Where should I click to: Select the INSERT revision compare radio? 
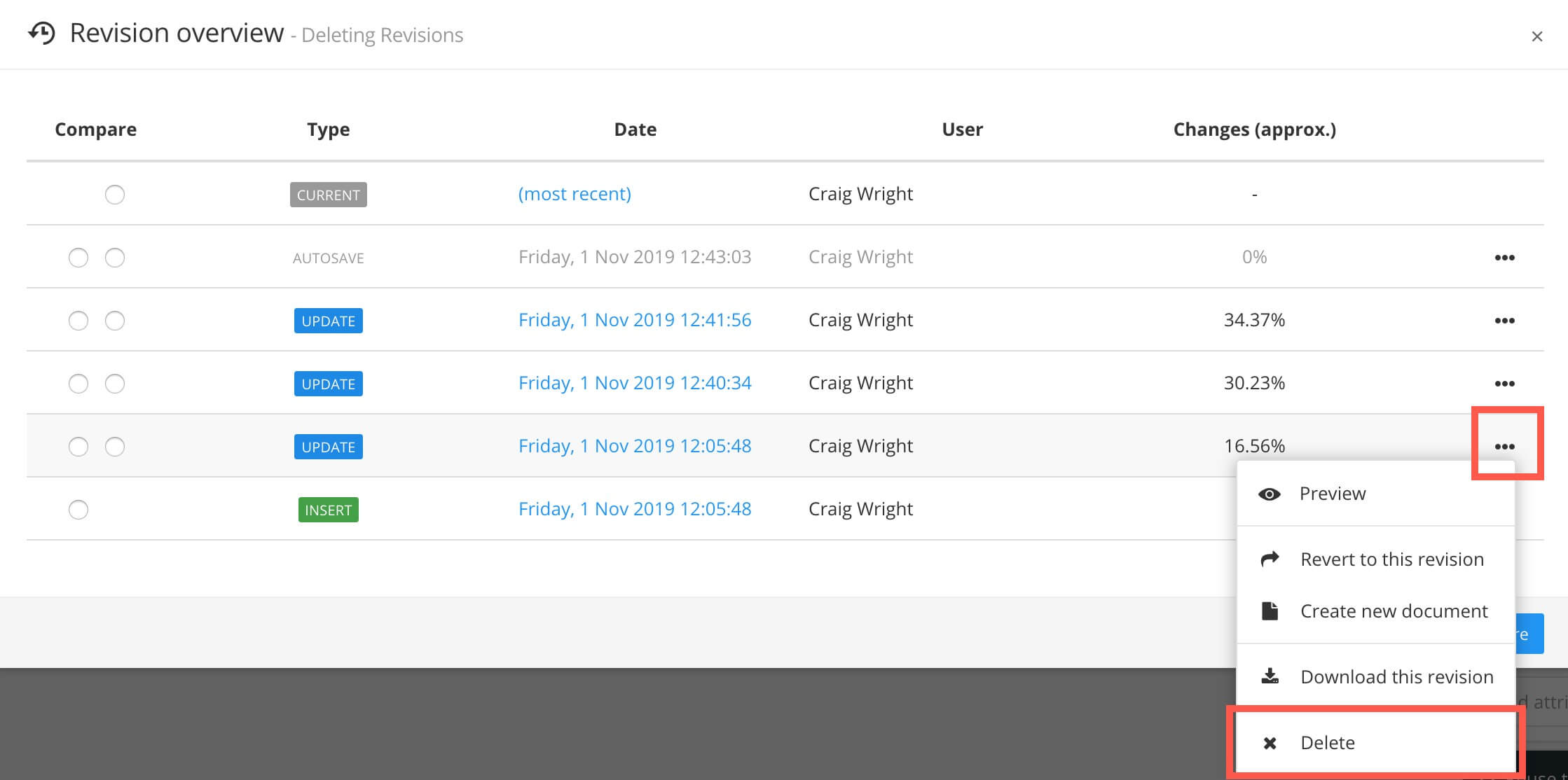78,510
